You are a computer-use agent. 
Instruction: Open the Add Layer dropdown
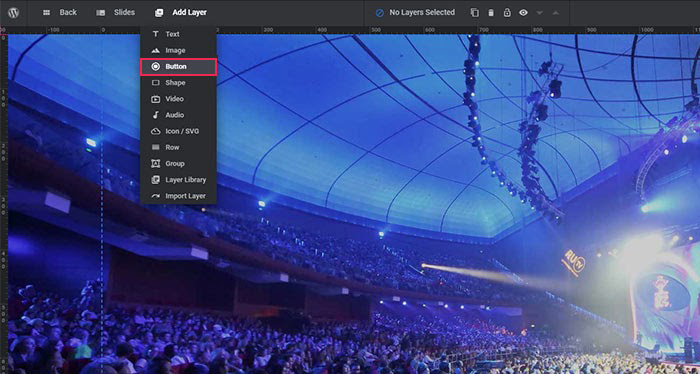(x=181, y=12)
